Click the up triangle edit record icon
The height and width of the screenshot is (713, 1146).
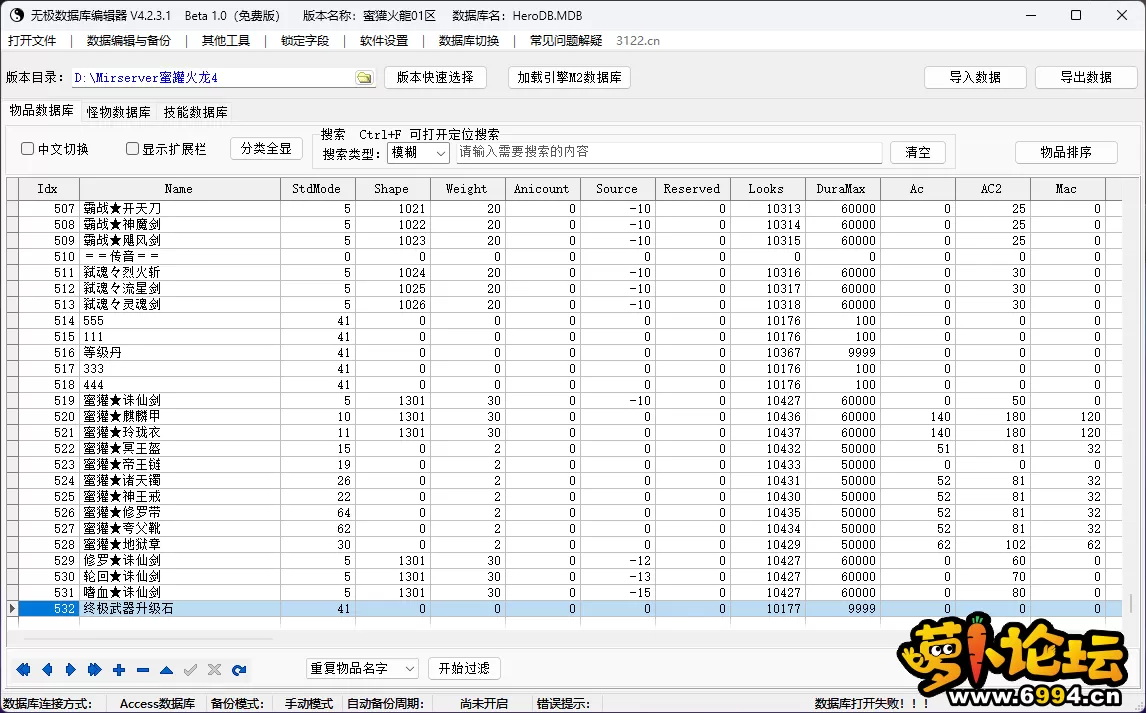(x=167, y=670)
